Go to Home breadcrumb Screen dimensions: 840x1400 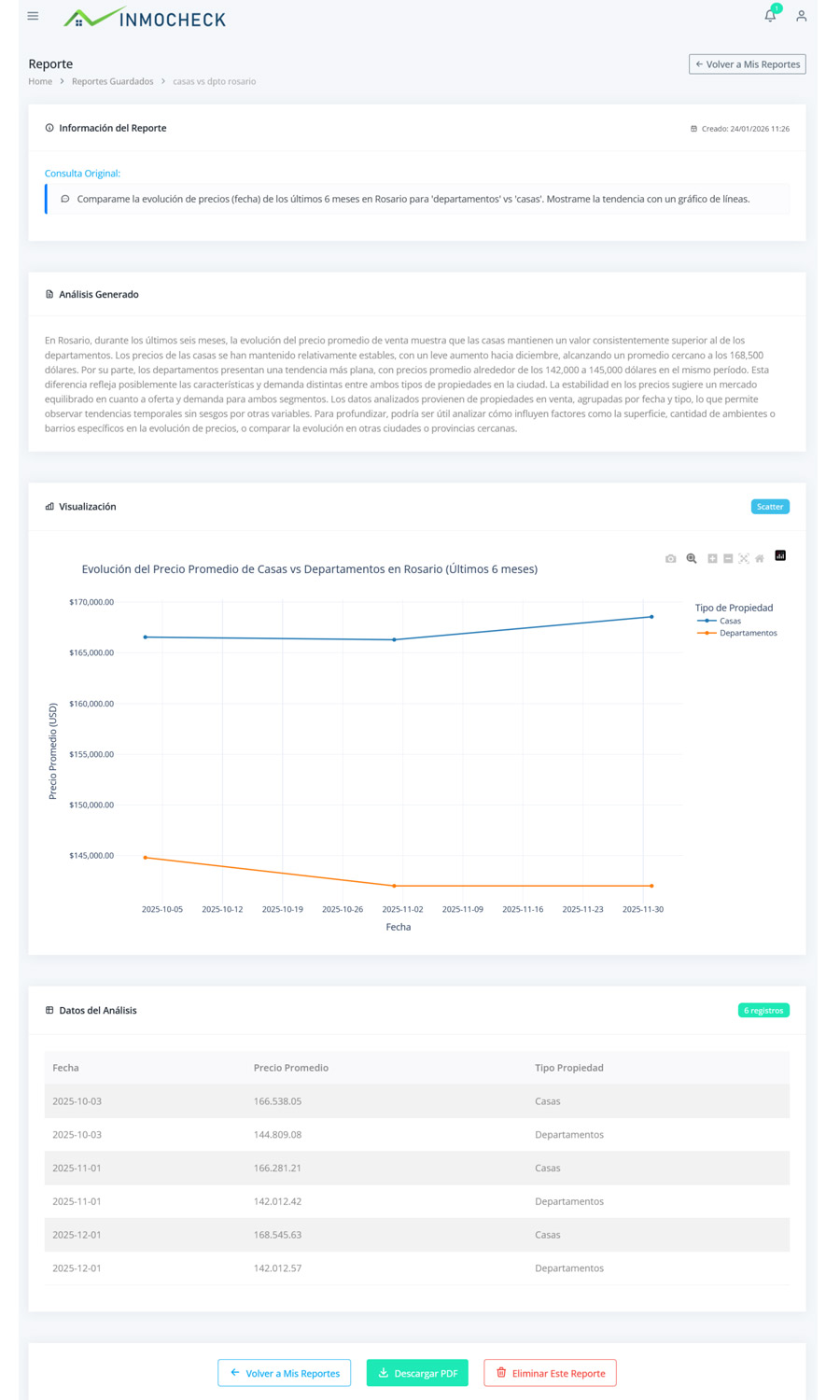(x=40, y=81)
